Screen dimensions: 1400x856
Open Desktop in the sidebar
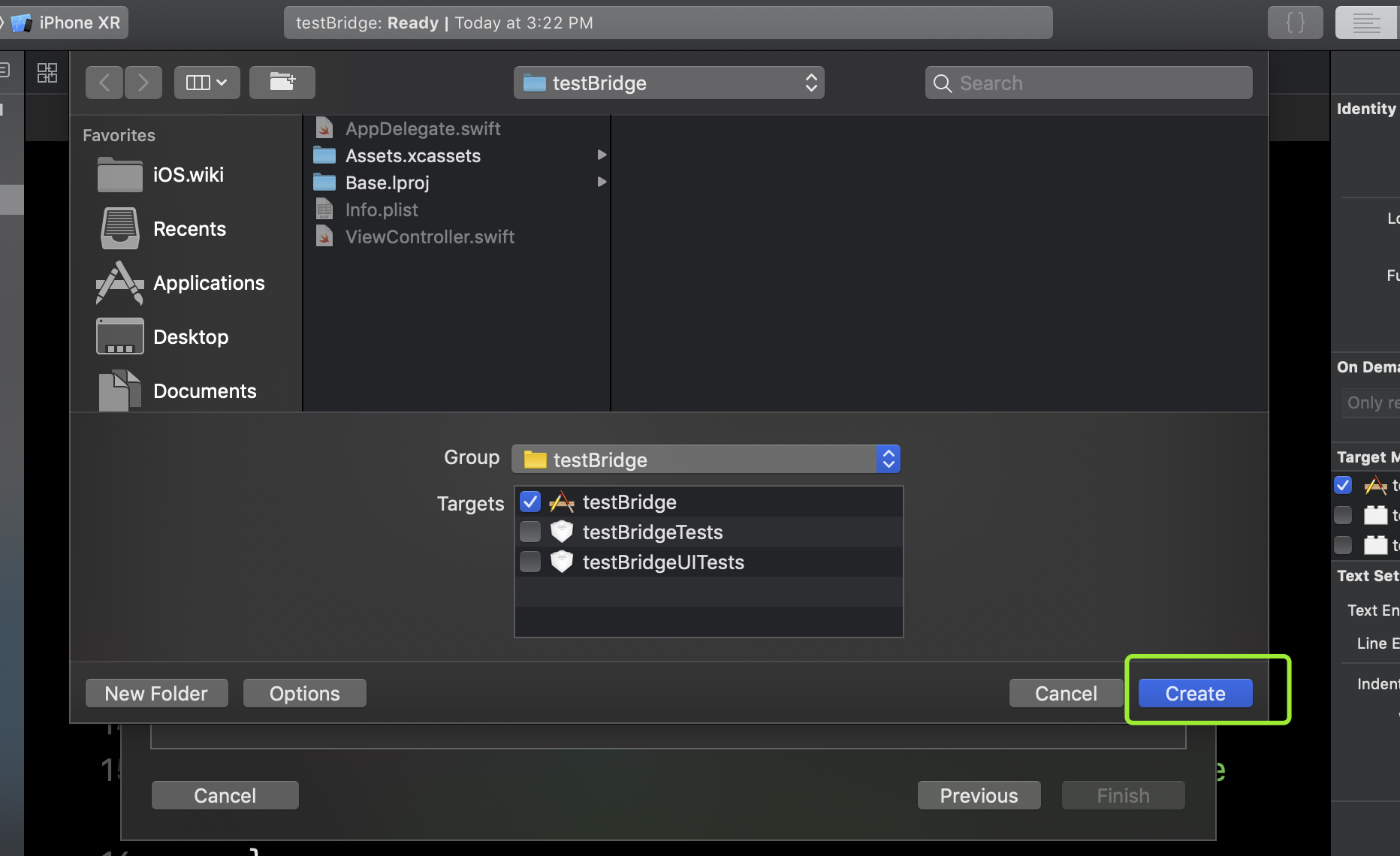[x=162, y=337]
